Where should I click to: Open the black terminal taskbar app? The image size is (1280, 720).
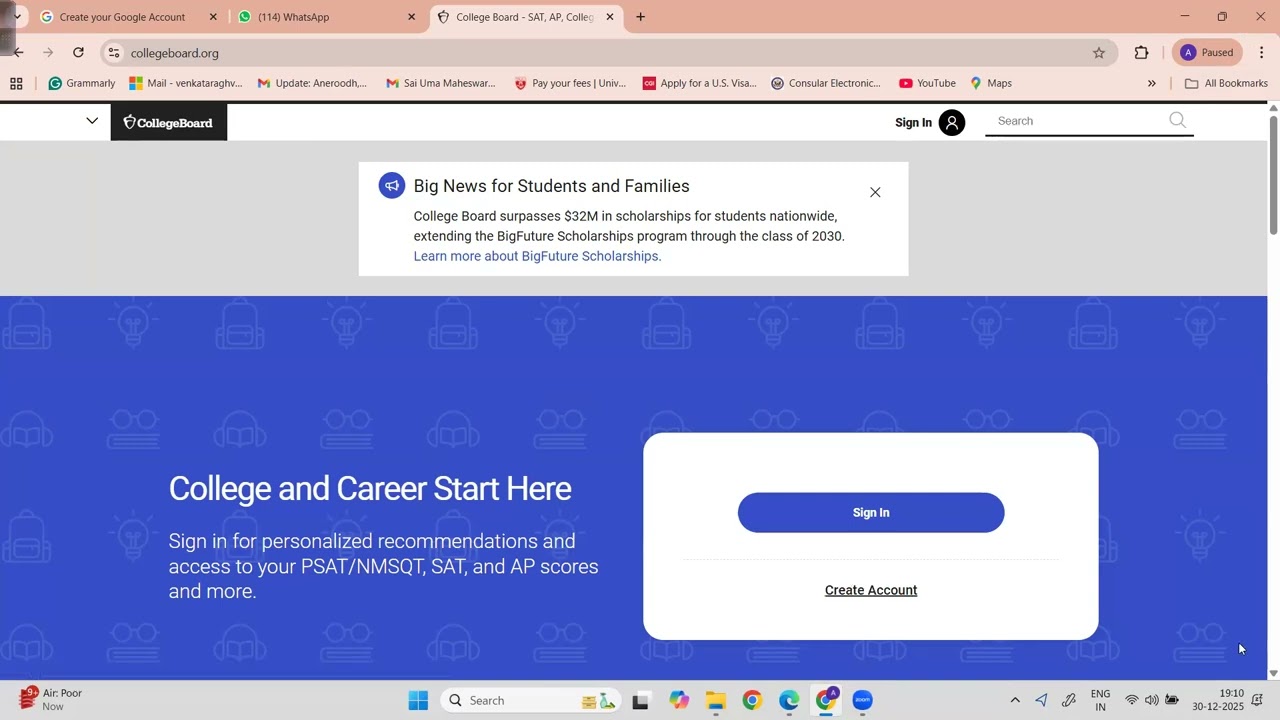pyautogui.click(x=641, y=701)
